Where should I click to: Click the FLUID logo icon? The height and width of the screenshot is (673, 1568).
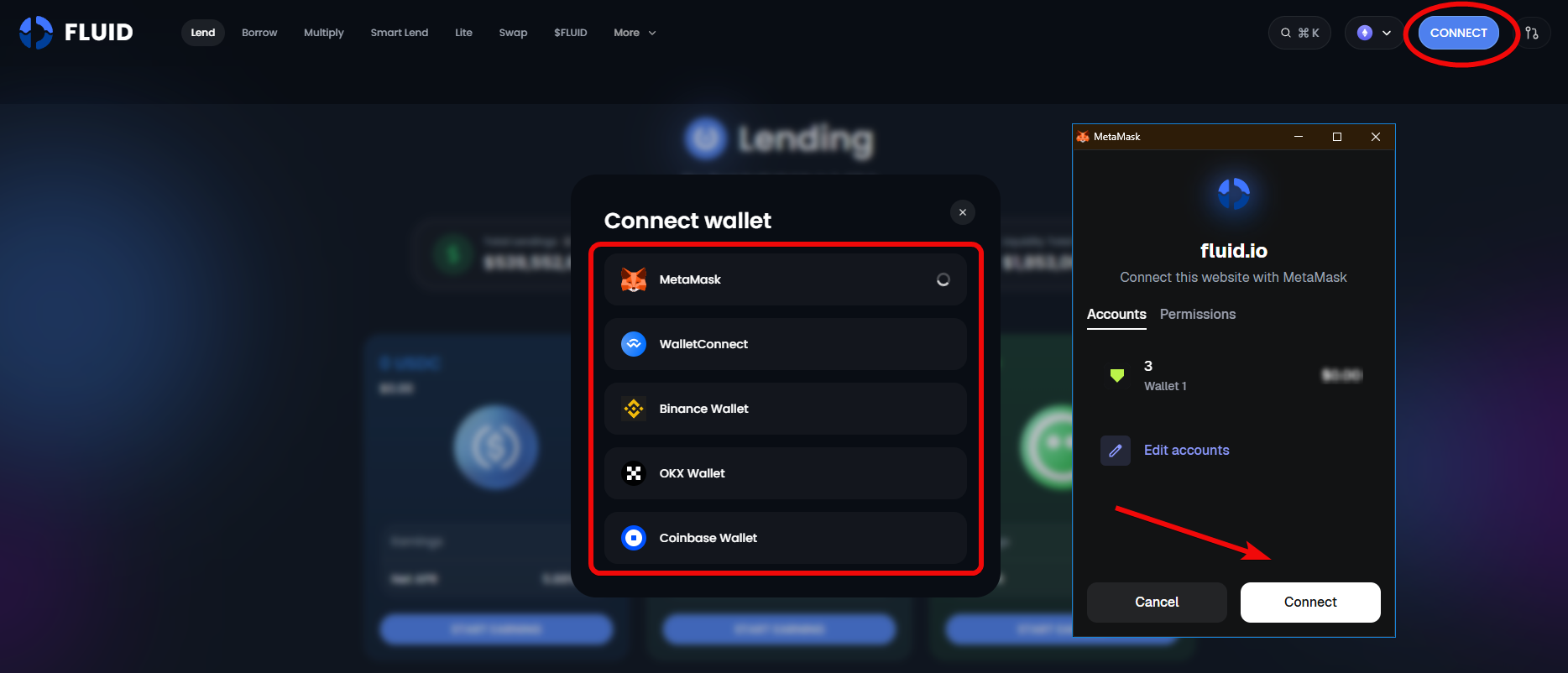point(36,33)
